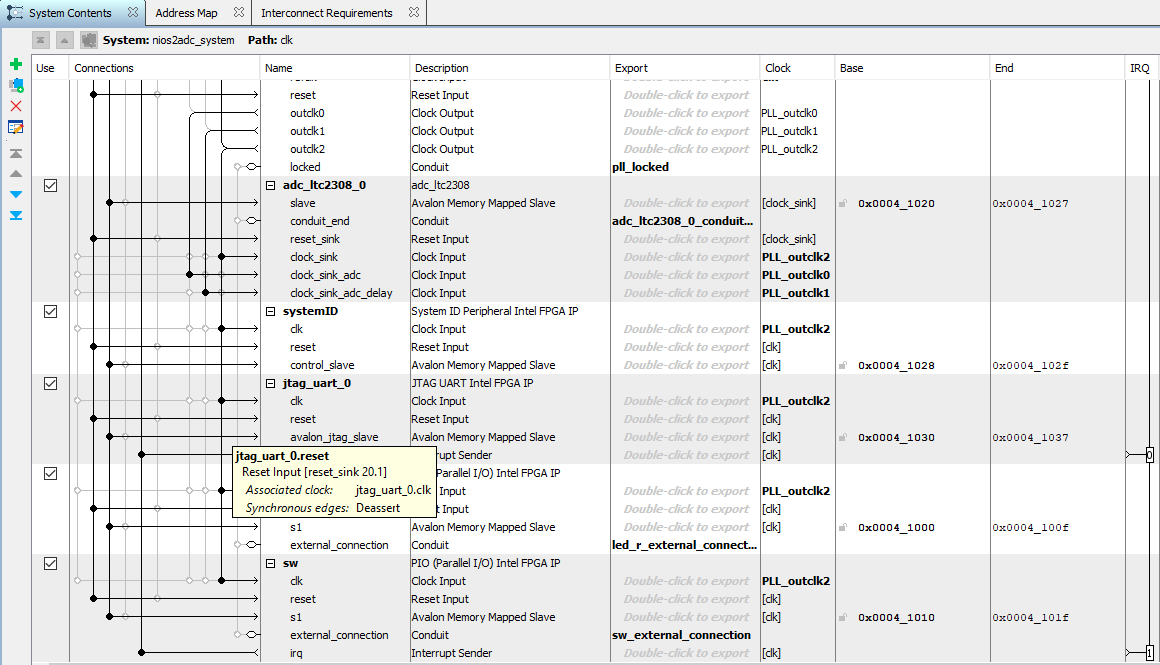
Task: Select the outclk0 clock output name
Action: pos(307,113)
